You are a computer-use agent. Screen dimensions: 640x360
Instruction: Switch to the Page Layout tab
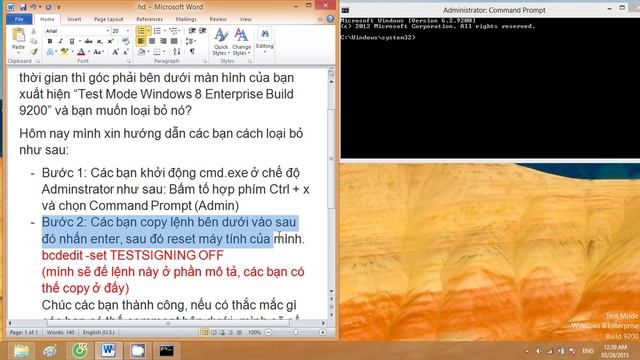[x=109, y=19]
